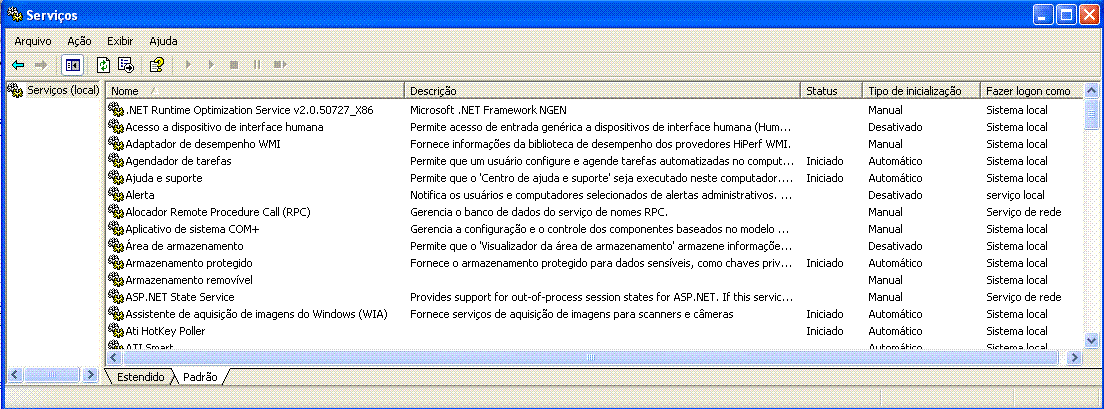The image size is (1104, 409).
Task: Select the Agendador de tarefas service
Action: click(178, 161)
